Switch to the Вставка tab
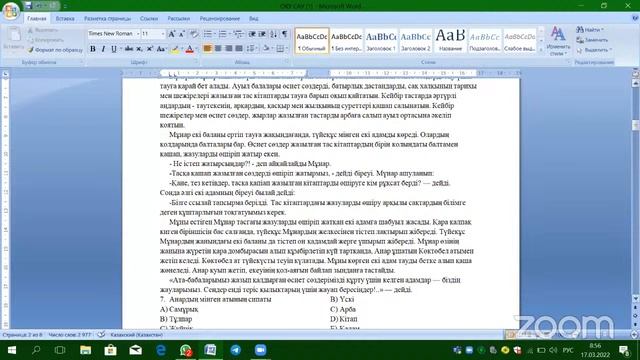 65,18
